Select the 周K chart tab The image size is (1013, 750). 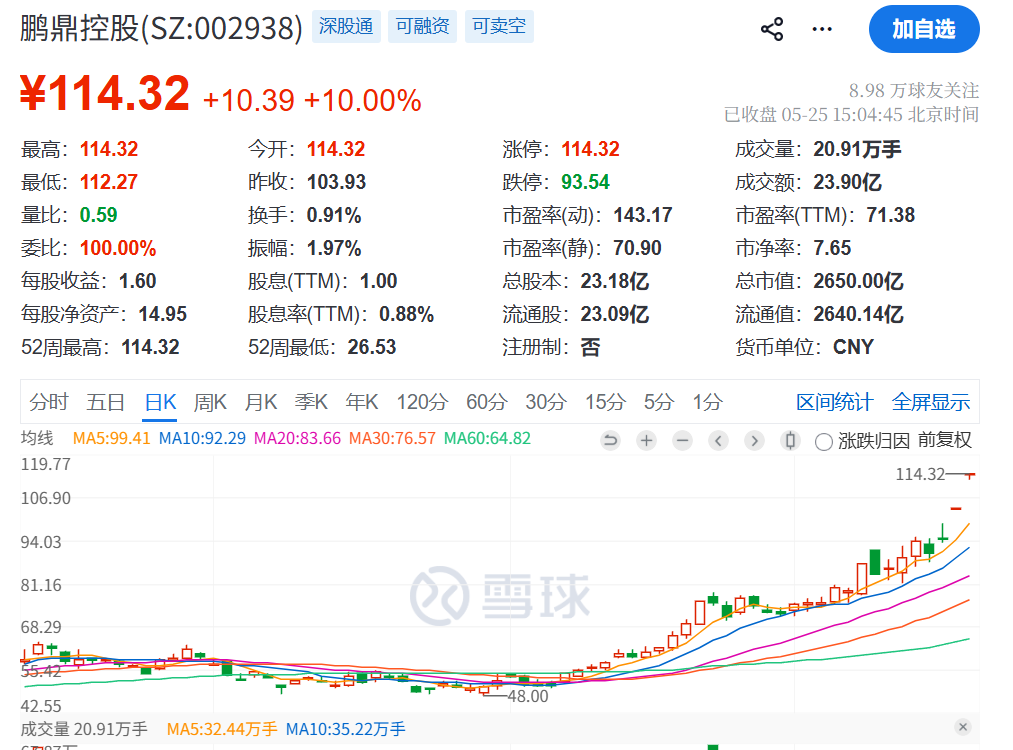click(x=210, y=402)
